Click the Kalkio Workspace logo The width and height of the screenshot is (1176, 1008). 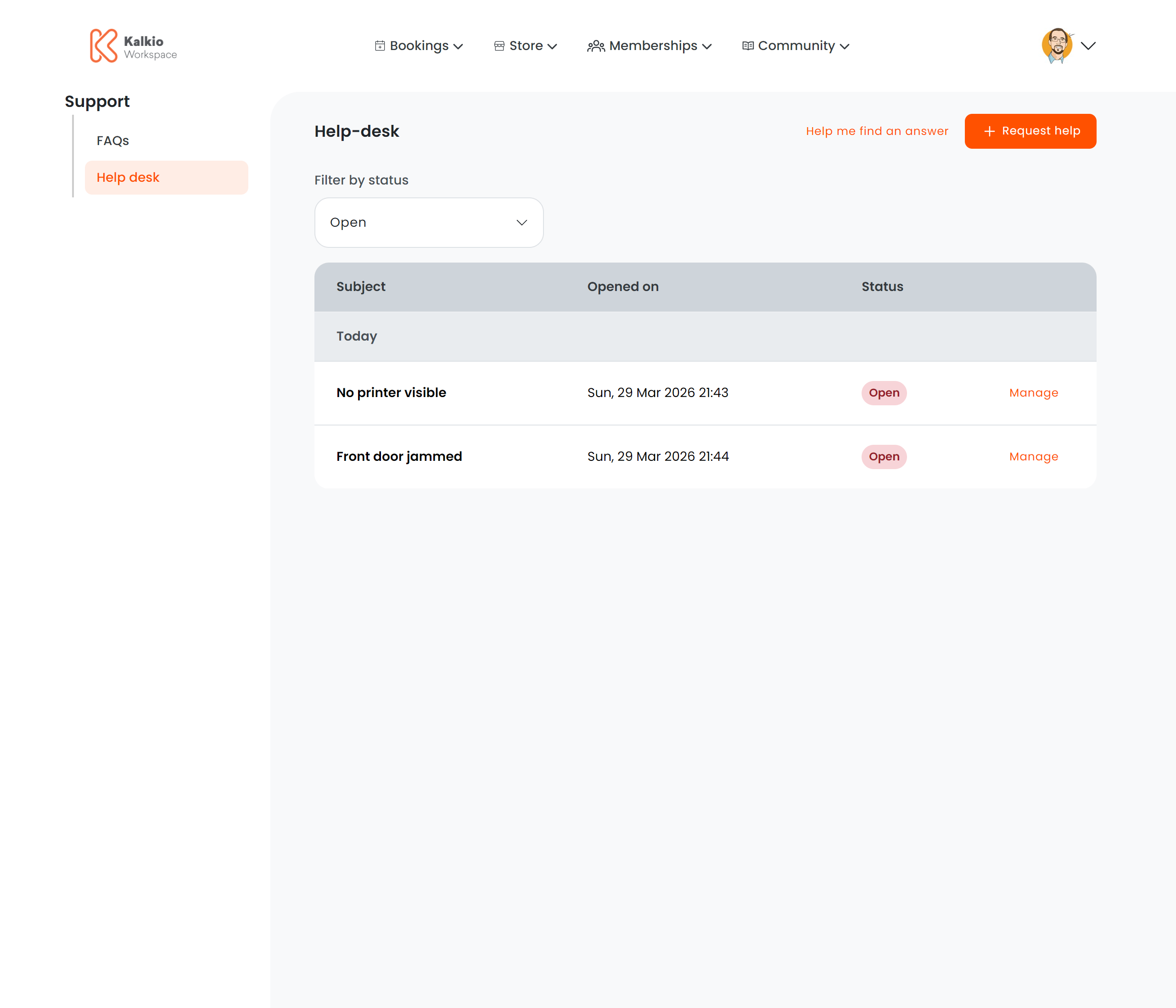[134, 46]
